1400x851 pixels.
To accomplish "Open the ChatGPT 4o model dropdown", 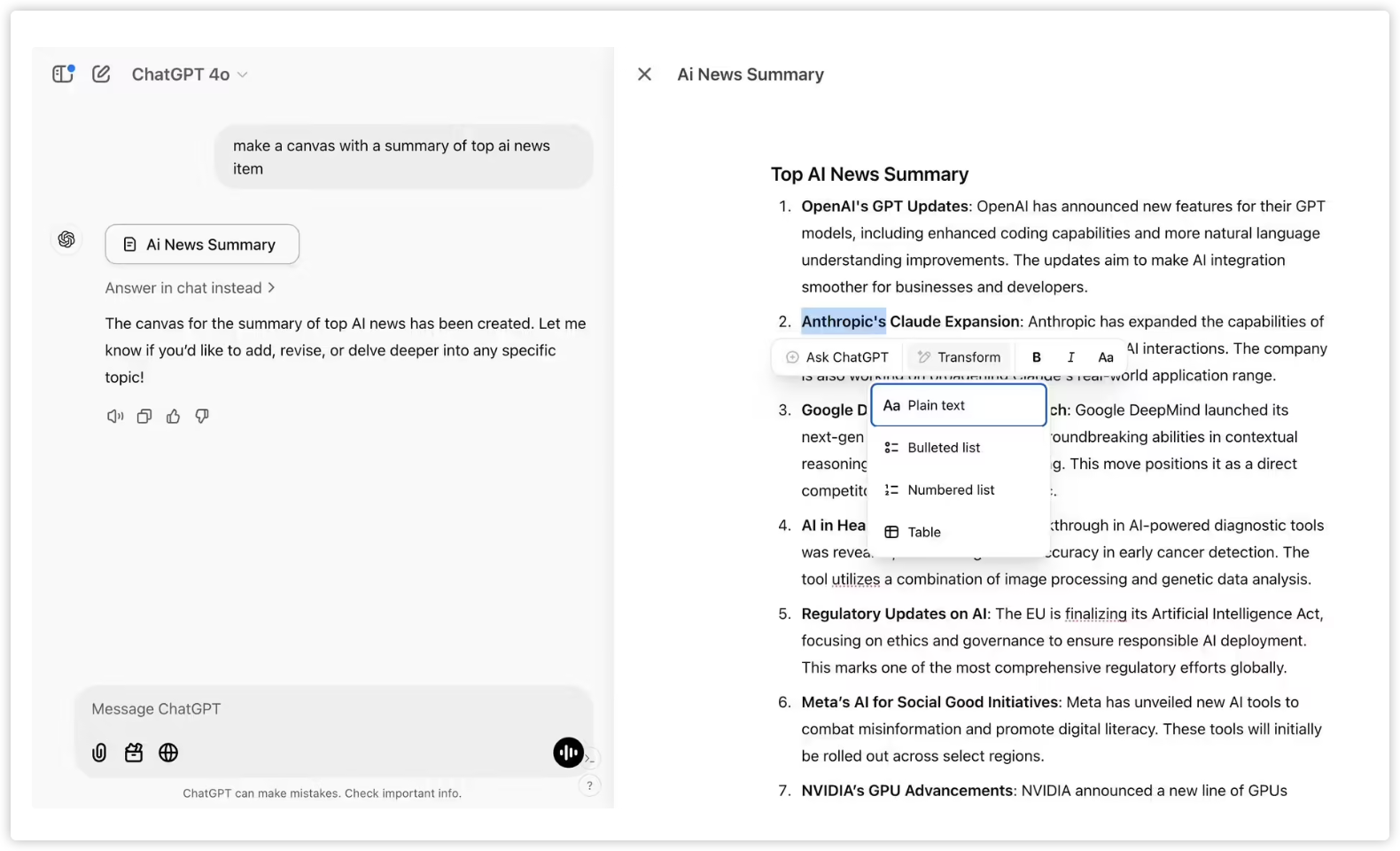I will [190, 74].
